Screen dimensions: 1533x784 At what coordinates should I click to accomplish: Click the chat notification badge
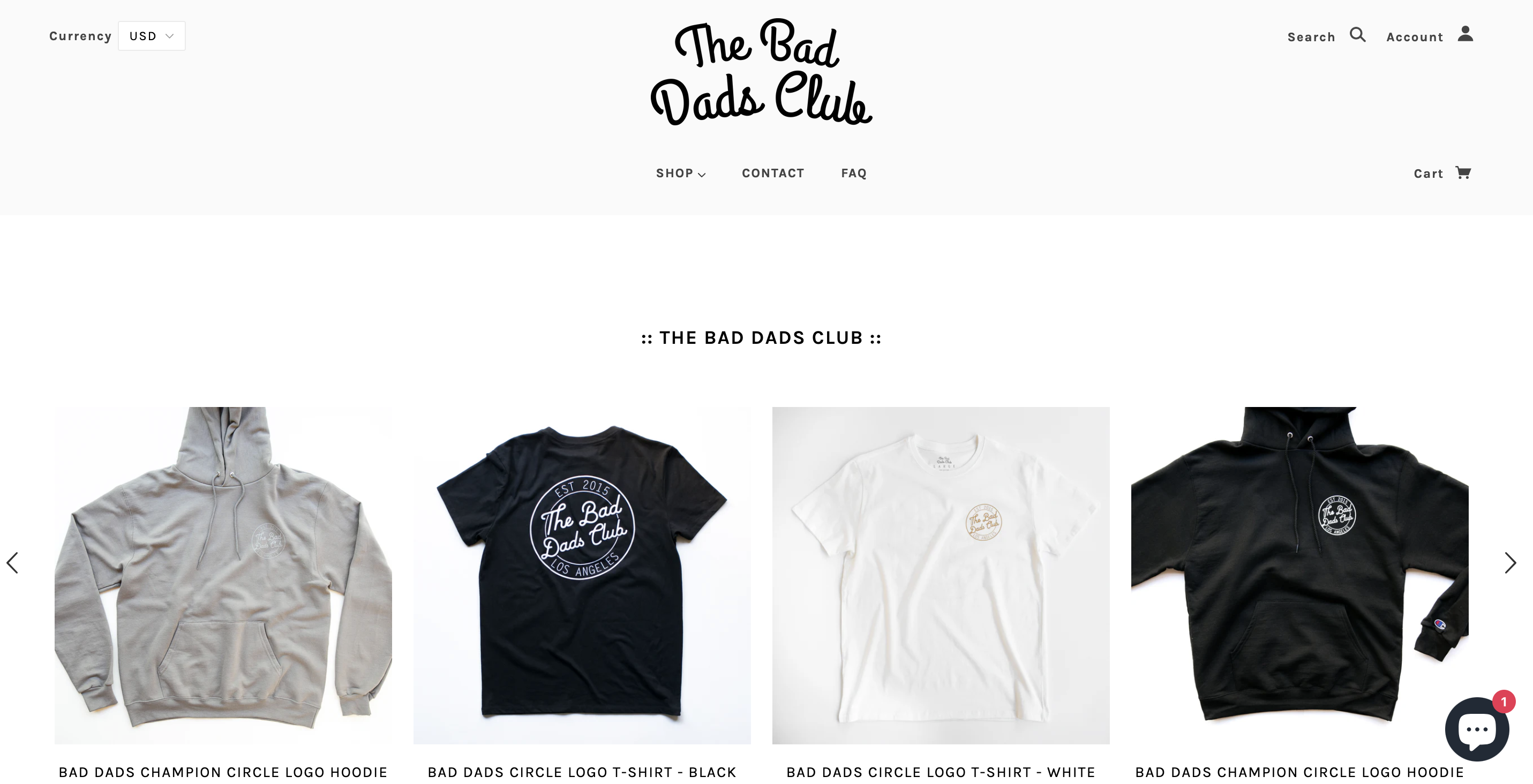coord(1503,702)
